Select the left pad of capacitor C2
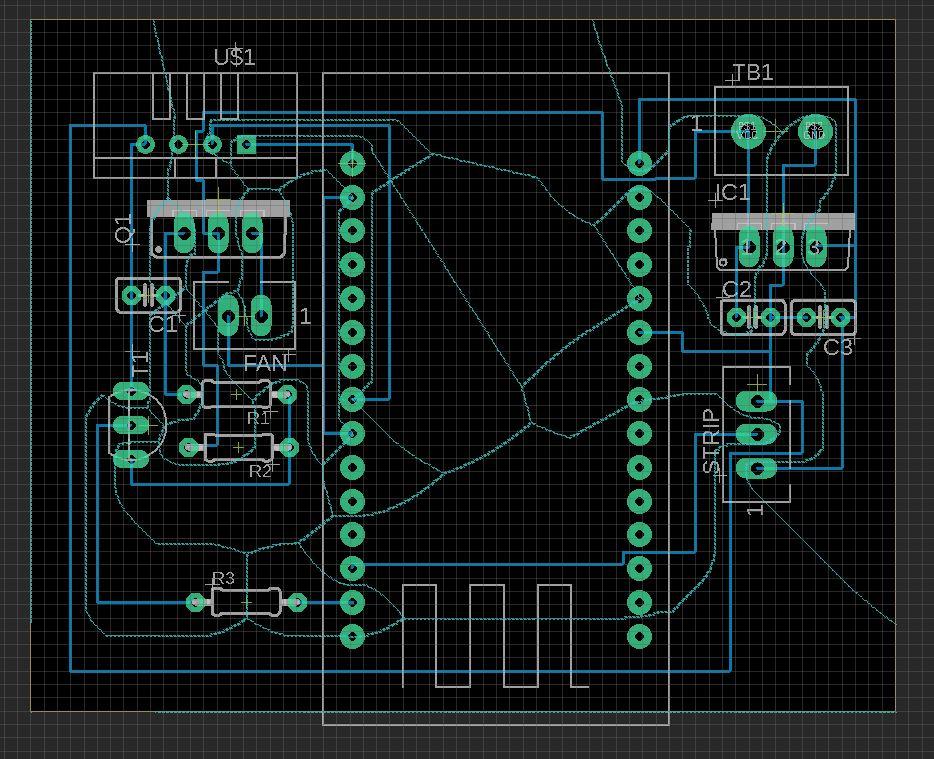Image resolution: width=934 pixels, height=759 pixels. pyautogui.click(x=737, y=318)
